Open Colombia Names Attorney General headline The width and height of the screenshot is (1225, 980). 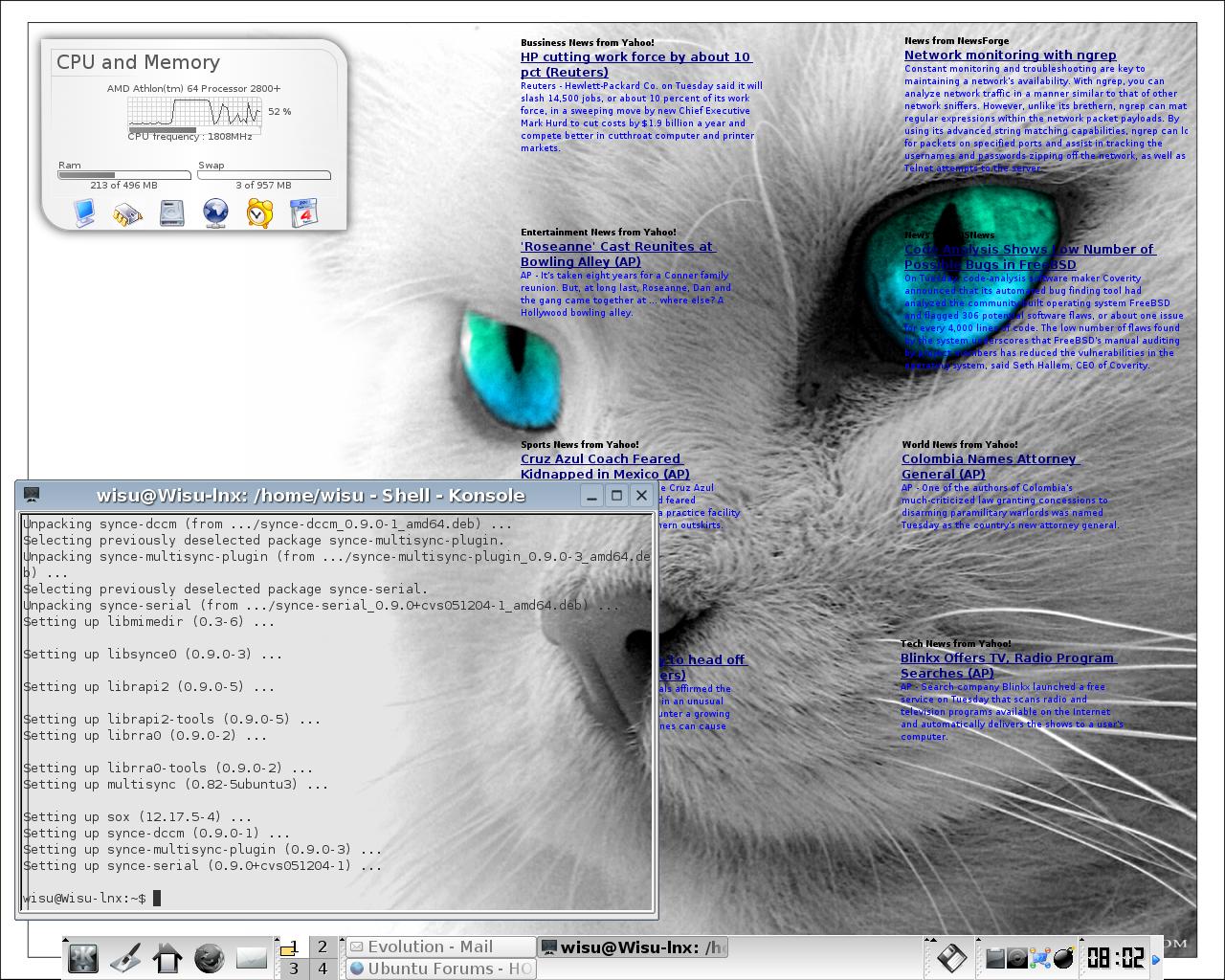(990, 466)
